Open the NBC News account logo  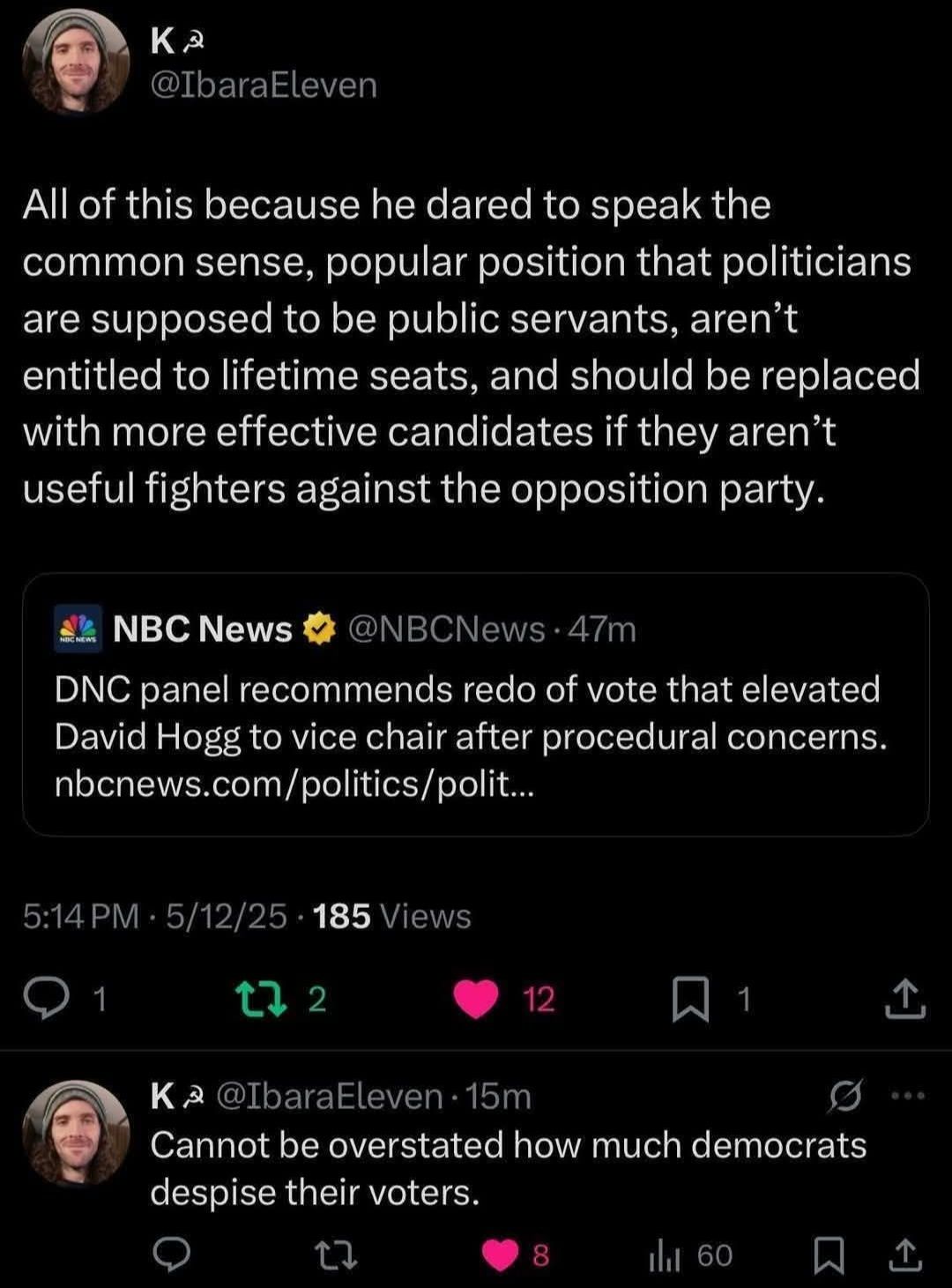coord(78,629)
